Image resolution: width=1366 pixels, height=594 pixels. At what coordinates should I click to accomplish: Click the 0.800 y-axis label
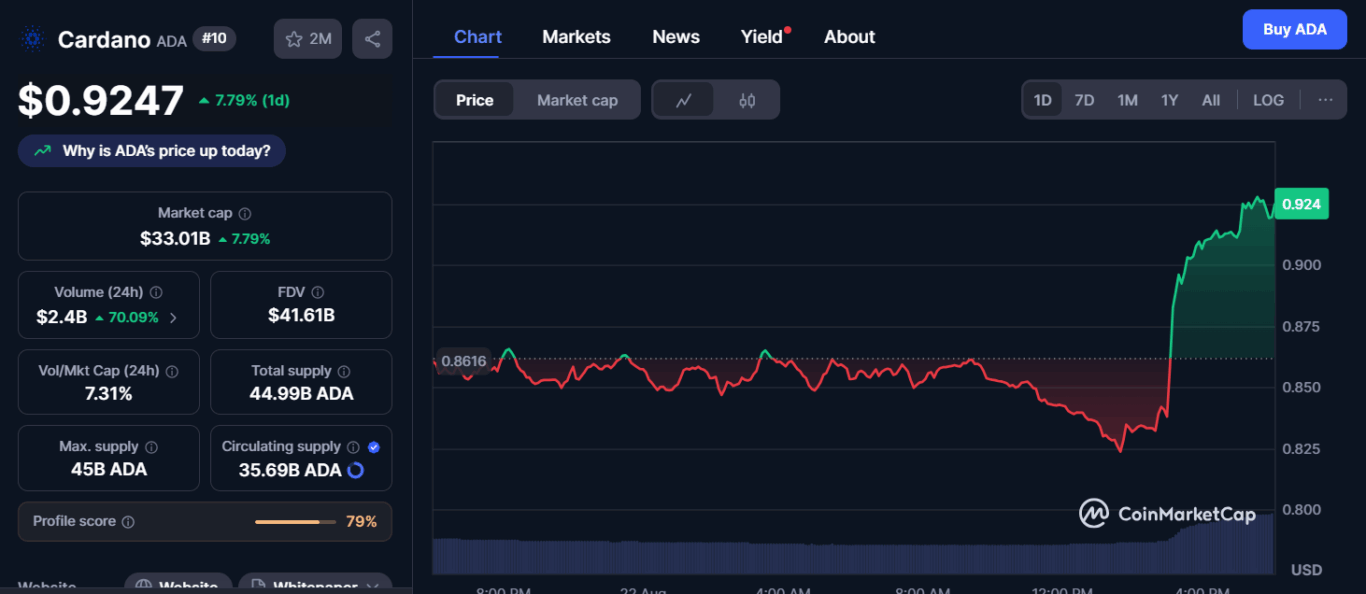coord(1302,510)
